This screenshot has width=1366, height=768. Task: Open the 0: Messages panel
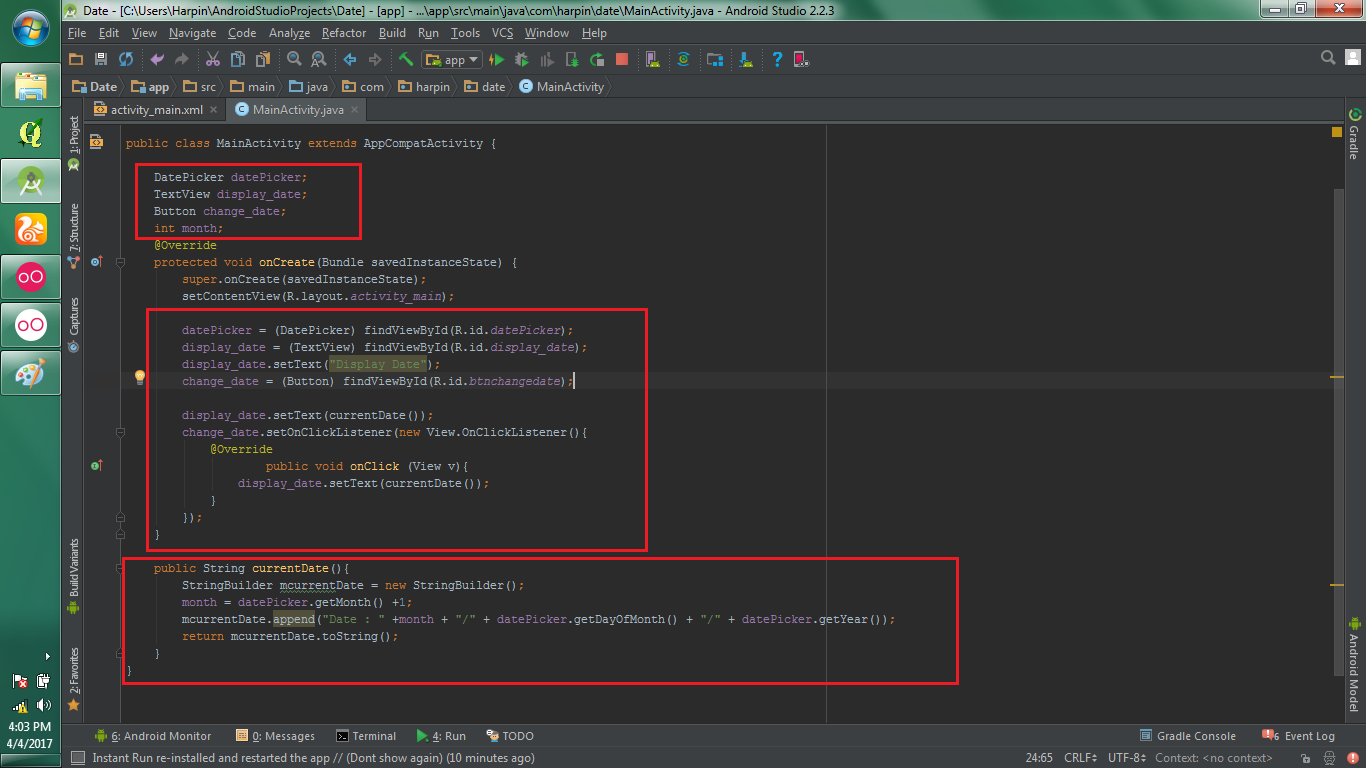coord(275,736)
